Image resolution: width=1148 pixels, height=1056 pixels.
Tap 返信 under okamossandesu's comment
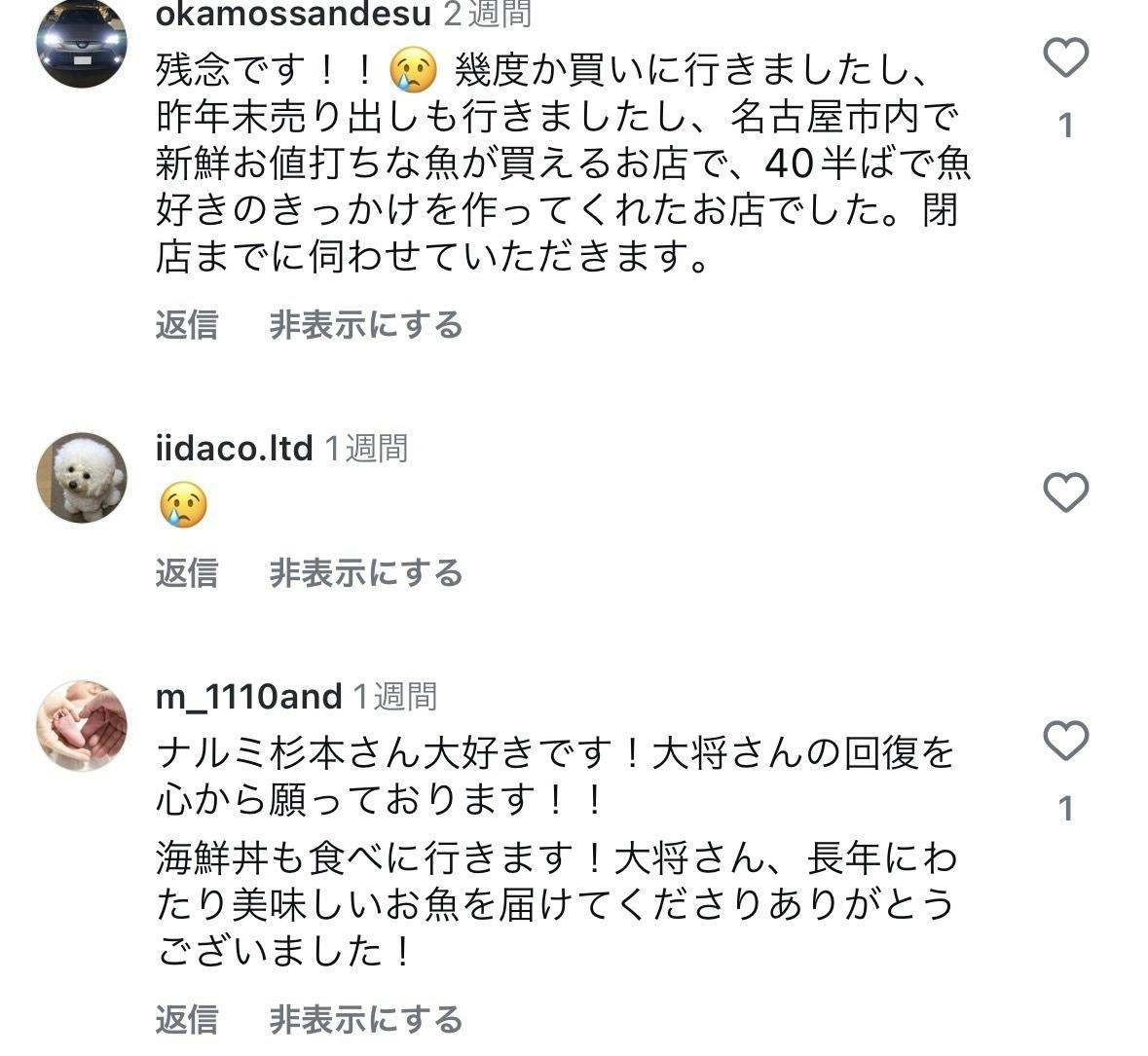pyautogui.click(x=186, y=325)
